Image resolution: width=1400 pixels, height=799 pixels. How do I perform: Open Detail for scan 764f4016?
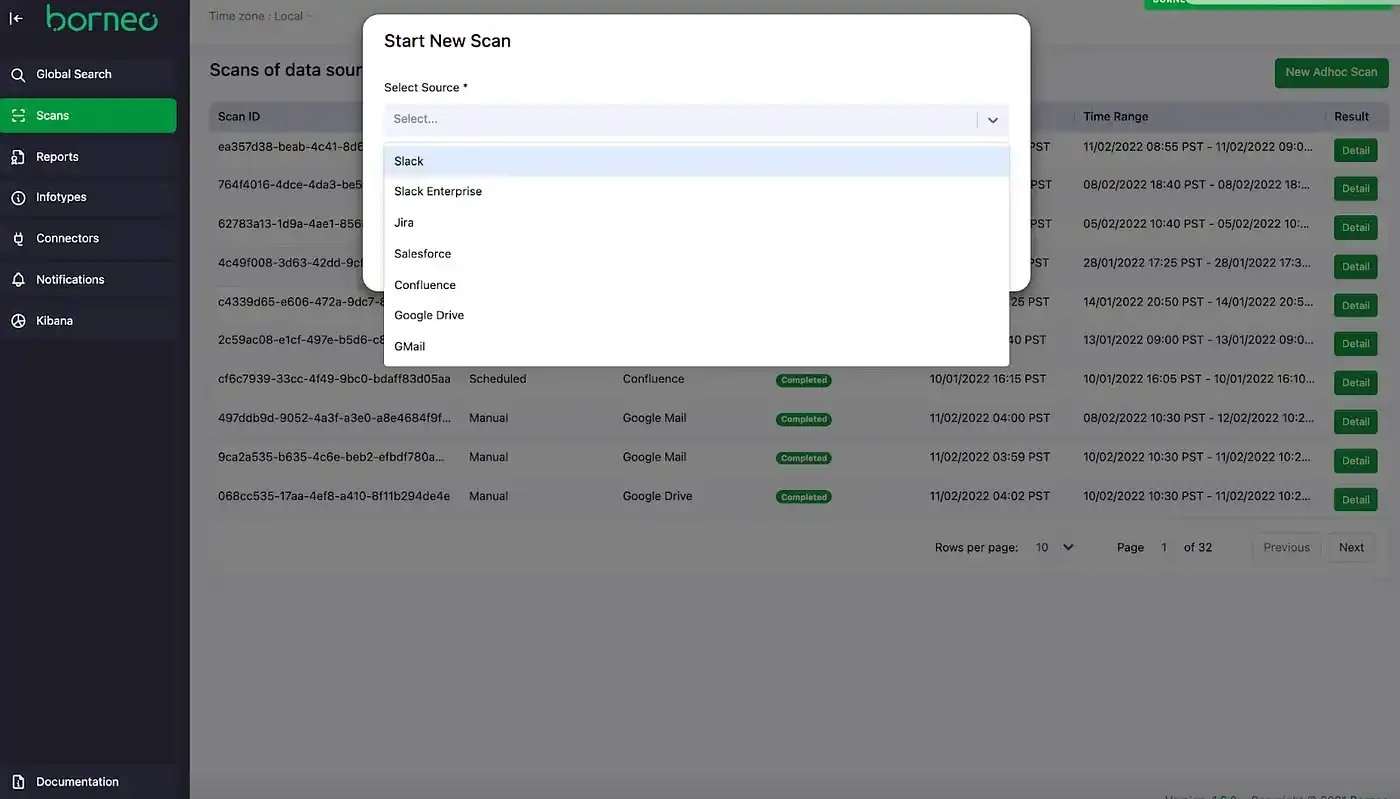tap(1355, 188)
